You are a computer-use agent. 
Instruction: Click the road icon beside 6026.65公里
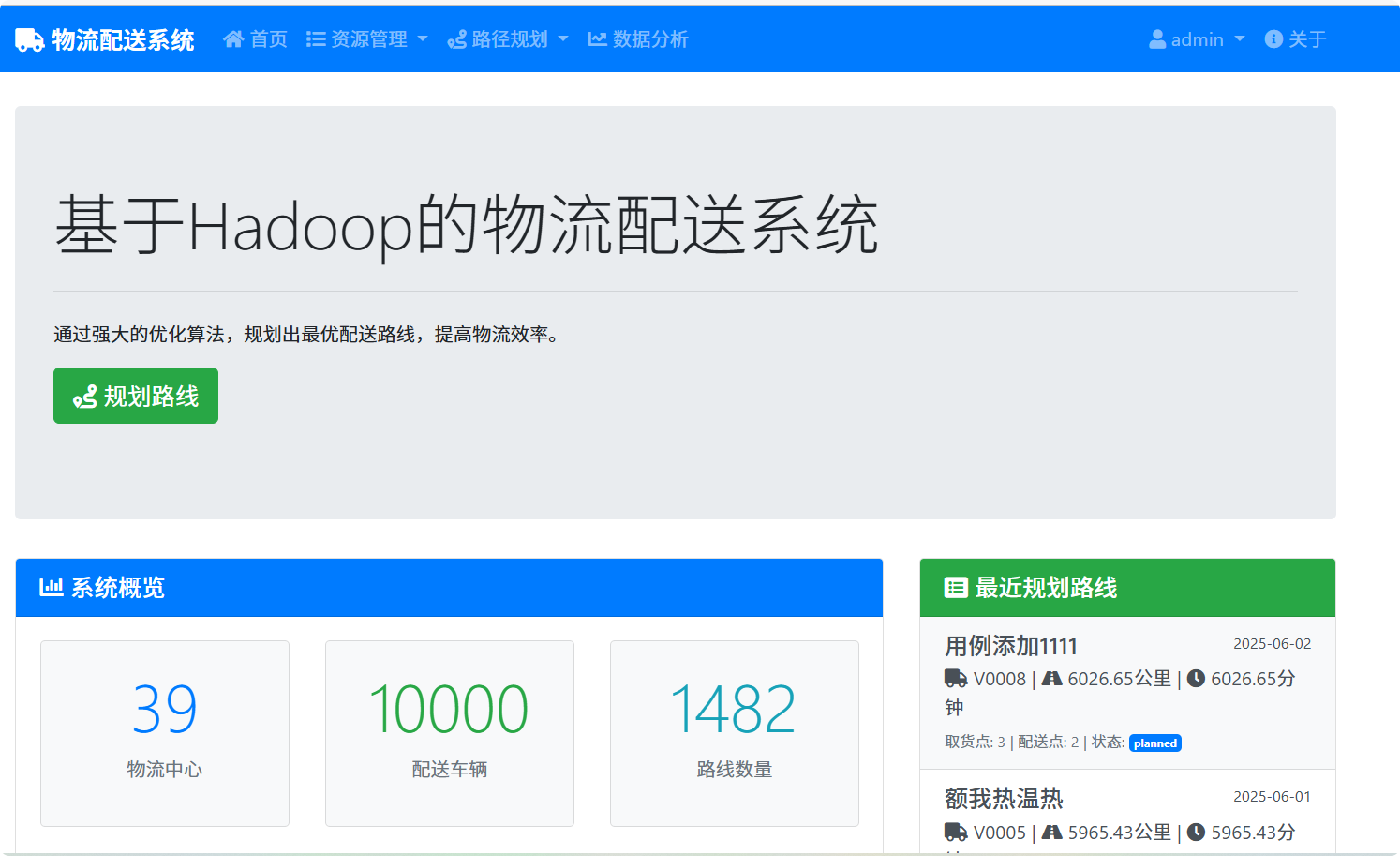[x=1052, y=678]
